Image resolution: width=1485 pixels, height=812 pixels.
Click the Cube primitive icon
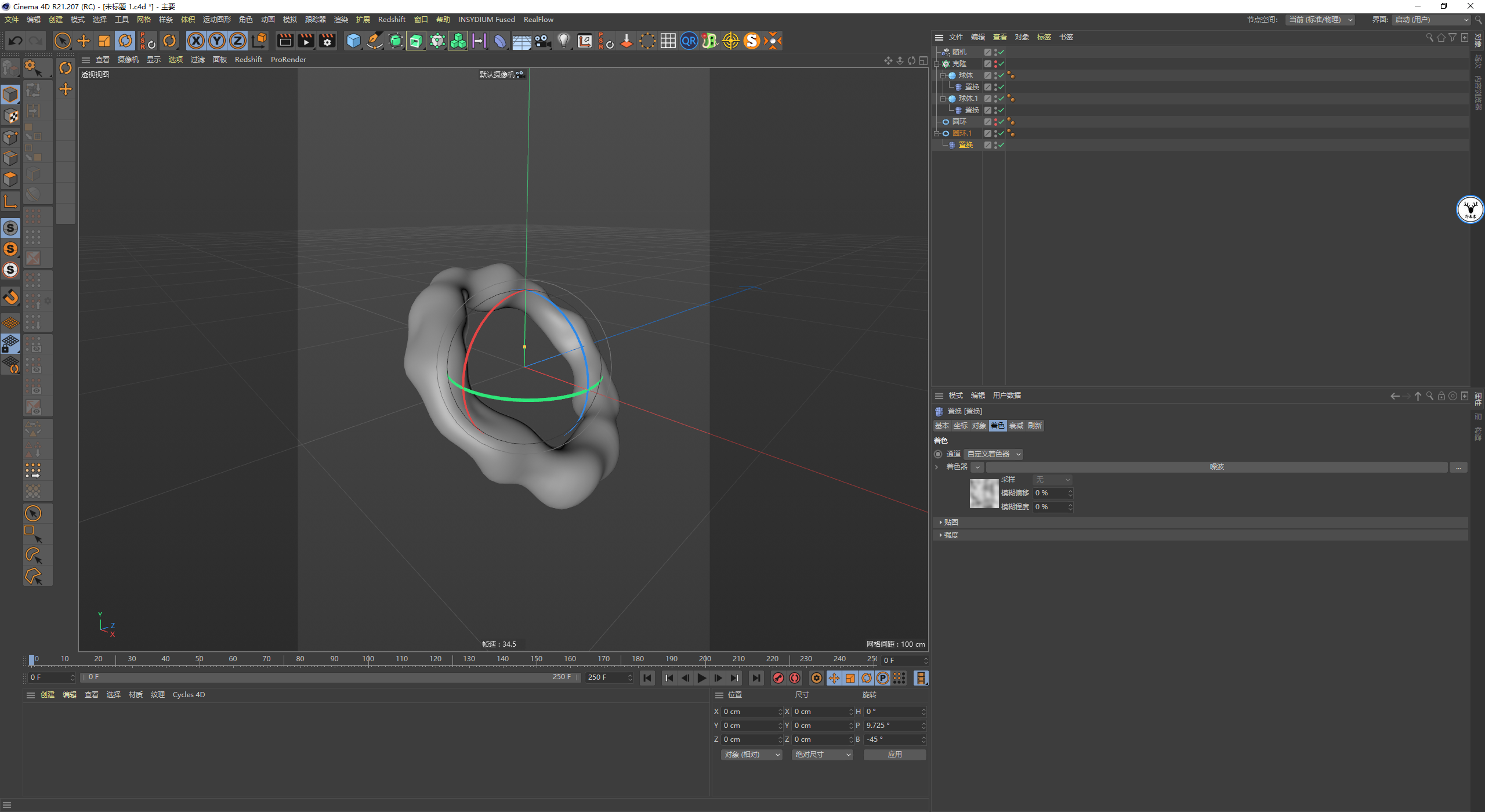tap(353, 41)
